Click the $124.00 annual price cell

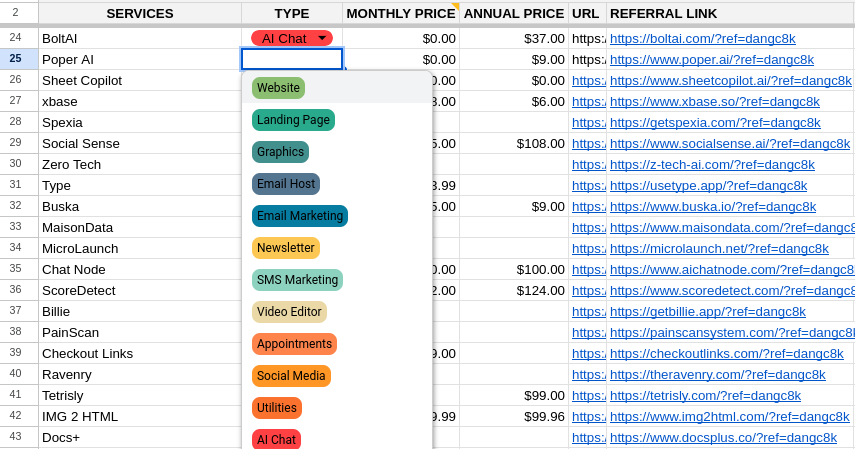[514, 290]
